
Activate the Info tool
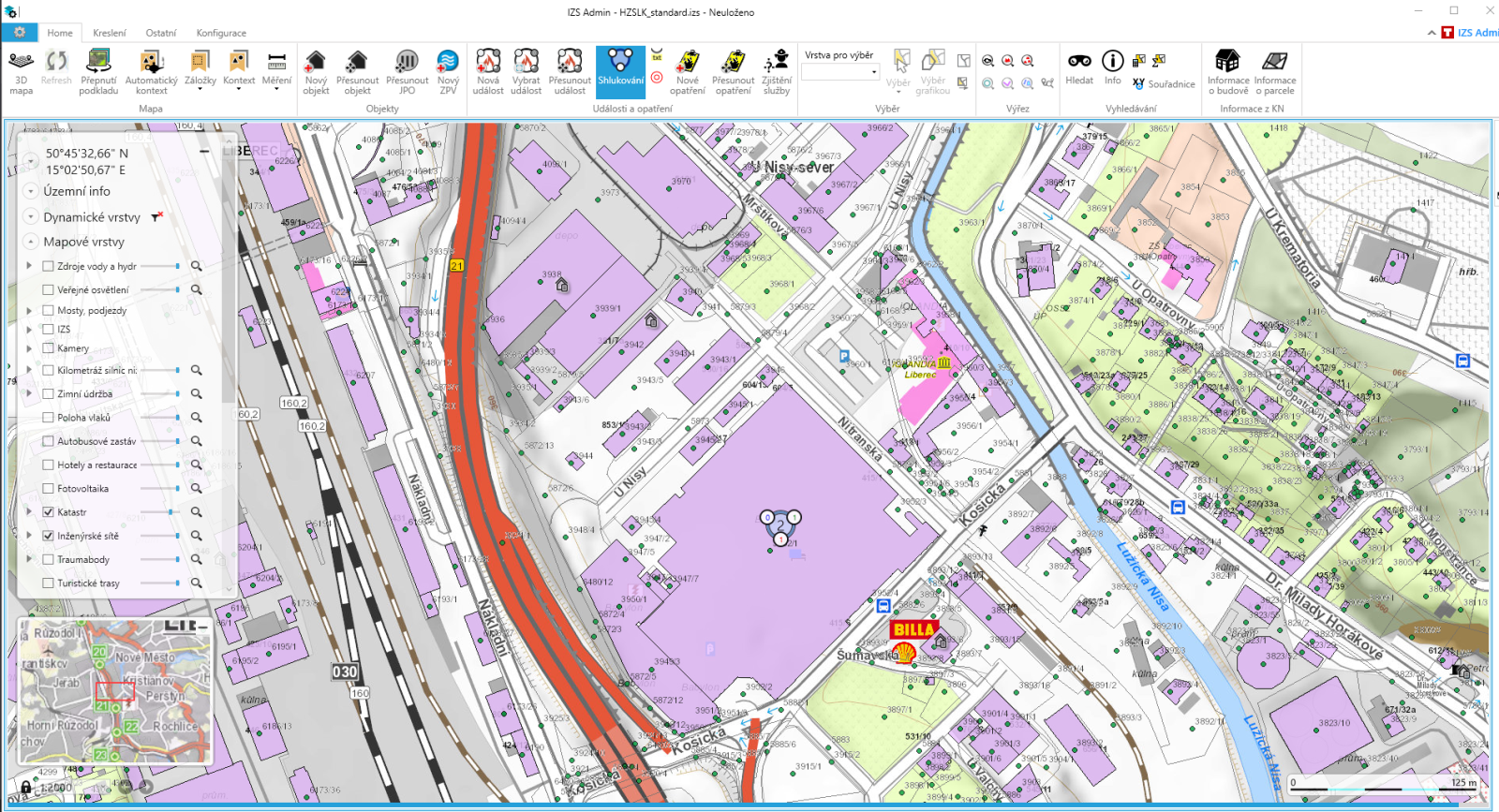click(1112, 67)
